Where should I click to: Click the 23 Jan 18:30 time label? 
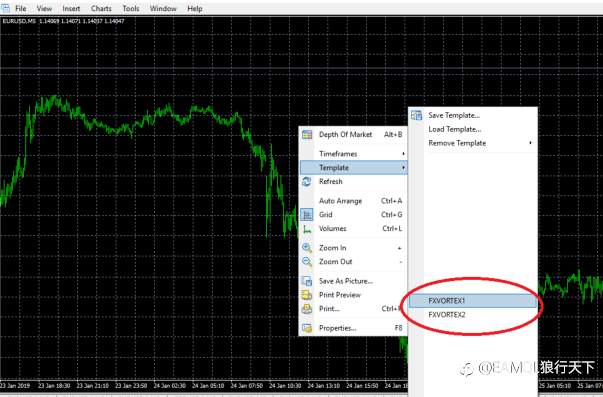point(54,385)
